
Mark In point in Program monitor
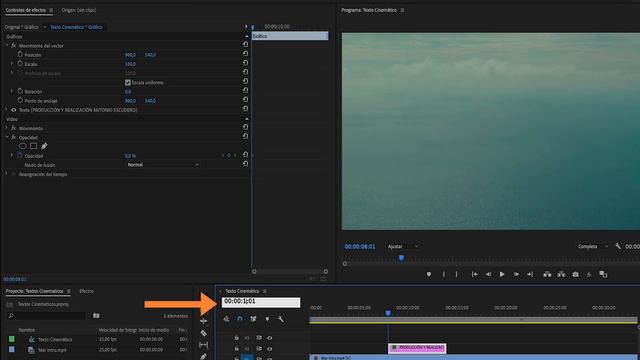444,274
